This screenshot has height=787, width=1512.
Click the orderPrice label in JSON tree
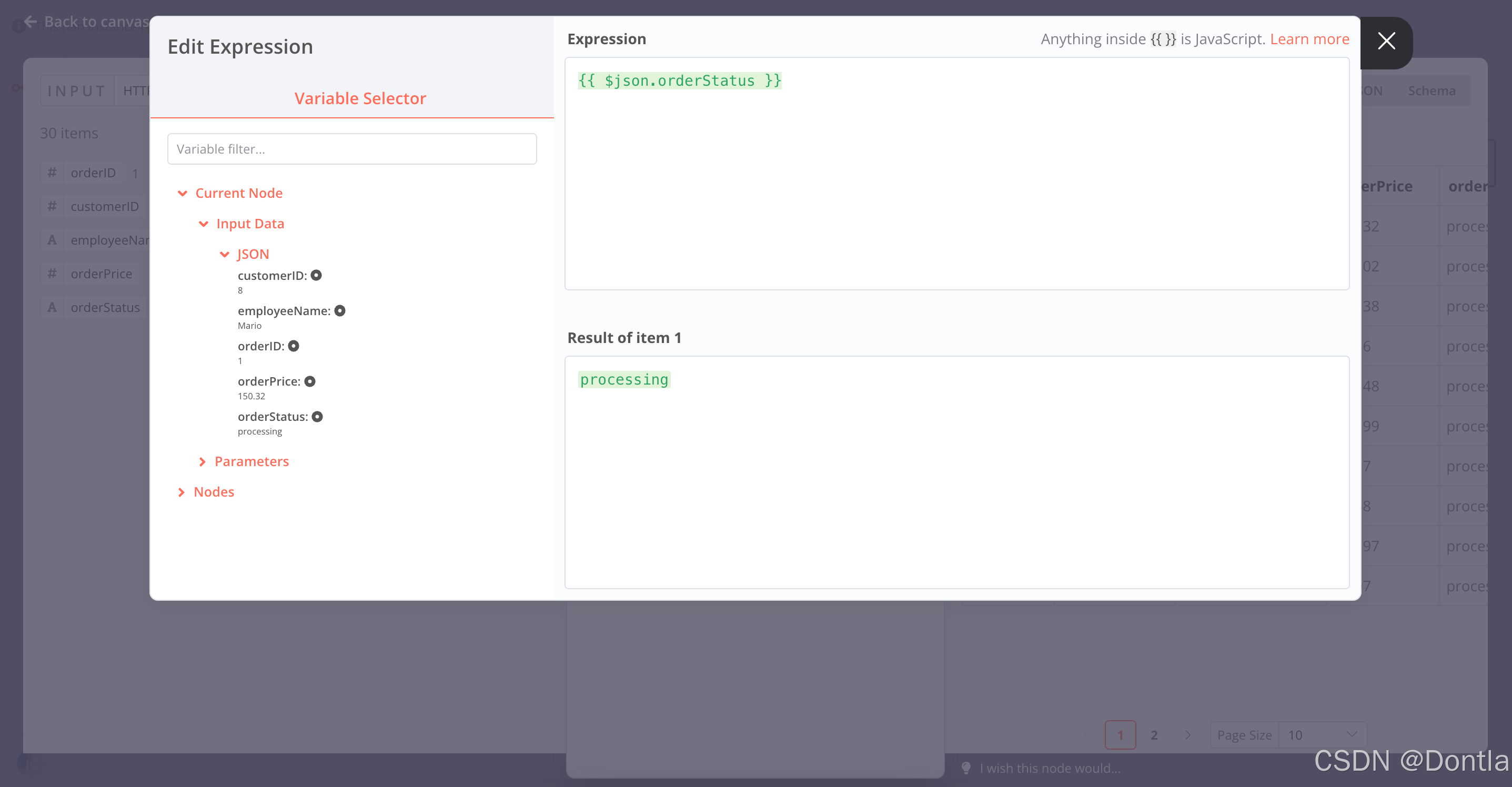click(x=269, y=381)
